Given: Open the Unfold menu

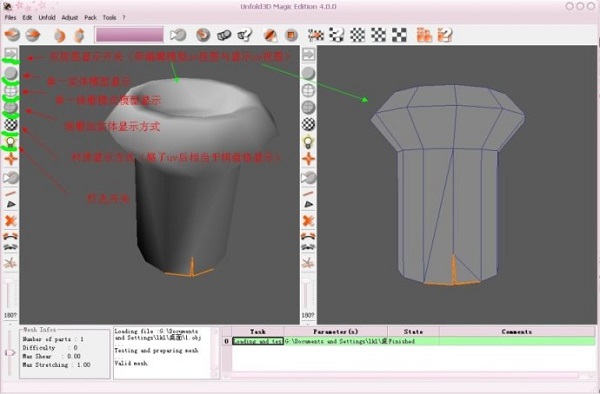Looking at the screenshot, I should tap(47, 18).
